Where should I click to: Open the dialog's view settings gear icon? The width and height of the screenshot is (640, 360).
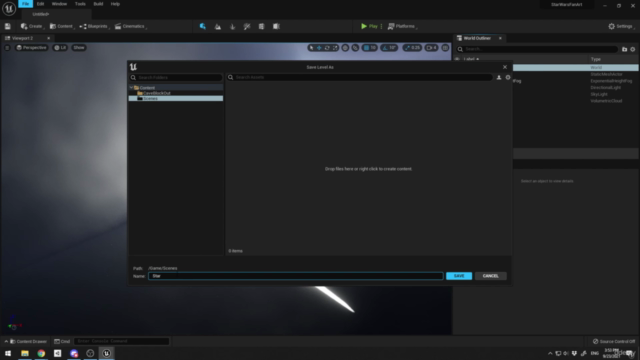tap(508, 77)
